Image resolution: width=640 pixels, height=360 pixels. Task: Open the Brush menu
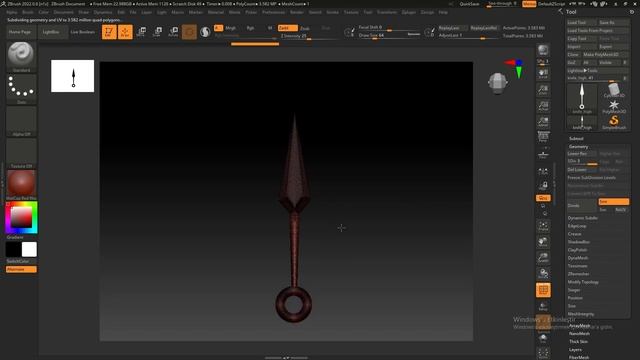tap(28, 12)
